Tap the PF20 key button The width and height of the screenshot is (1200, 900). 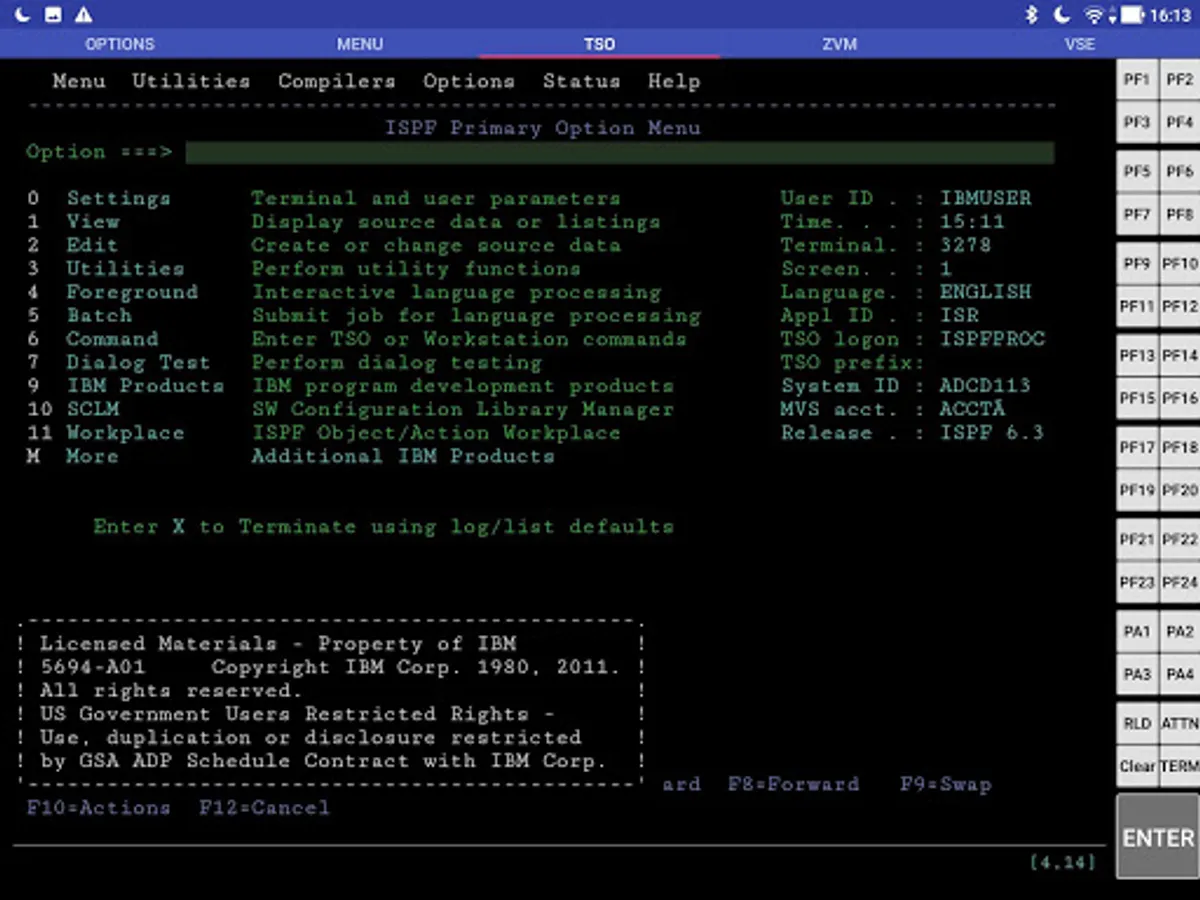(x=1179, y=491)
